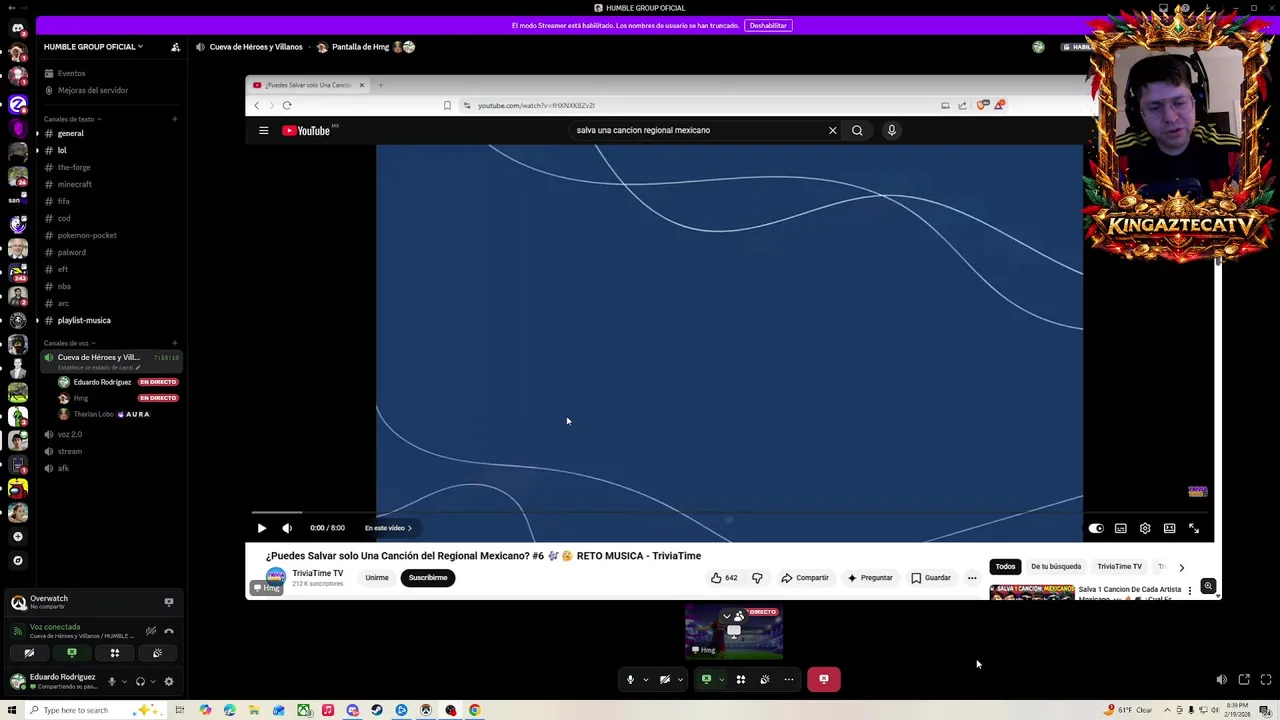The image size is (1280, 720).
Task: Select the Todos filter chip
Action: click(x=1005, y=567)
